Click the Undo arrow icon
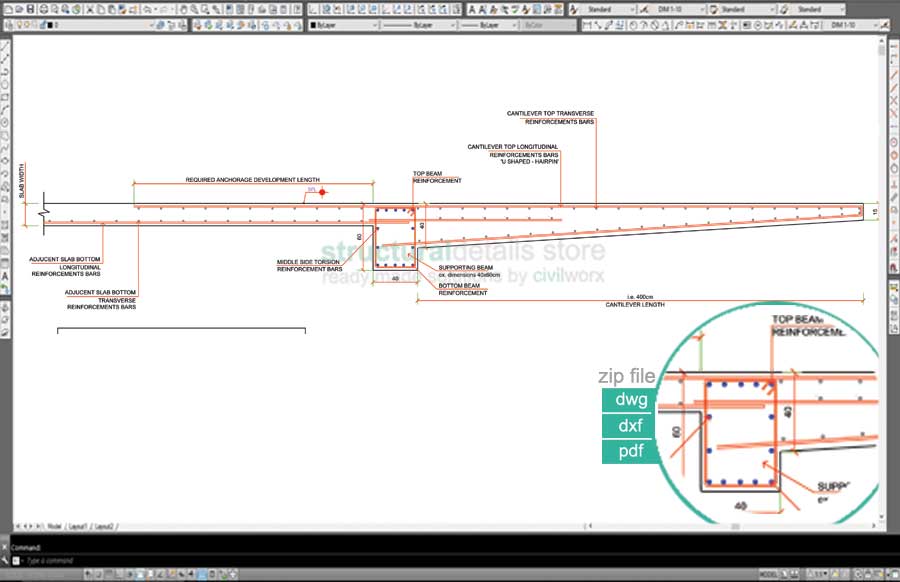Screen dimensions: 900x582 (x=147, y=9)
